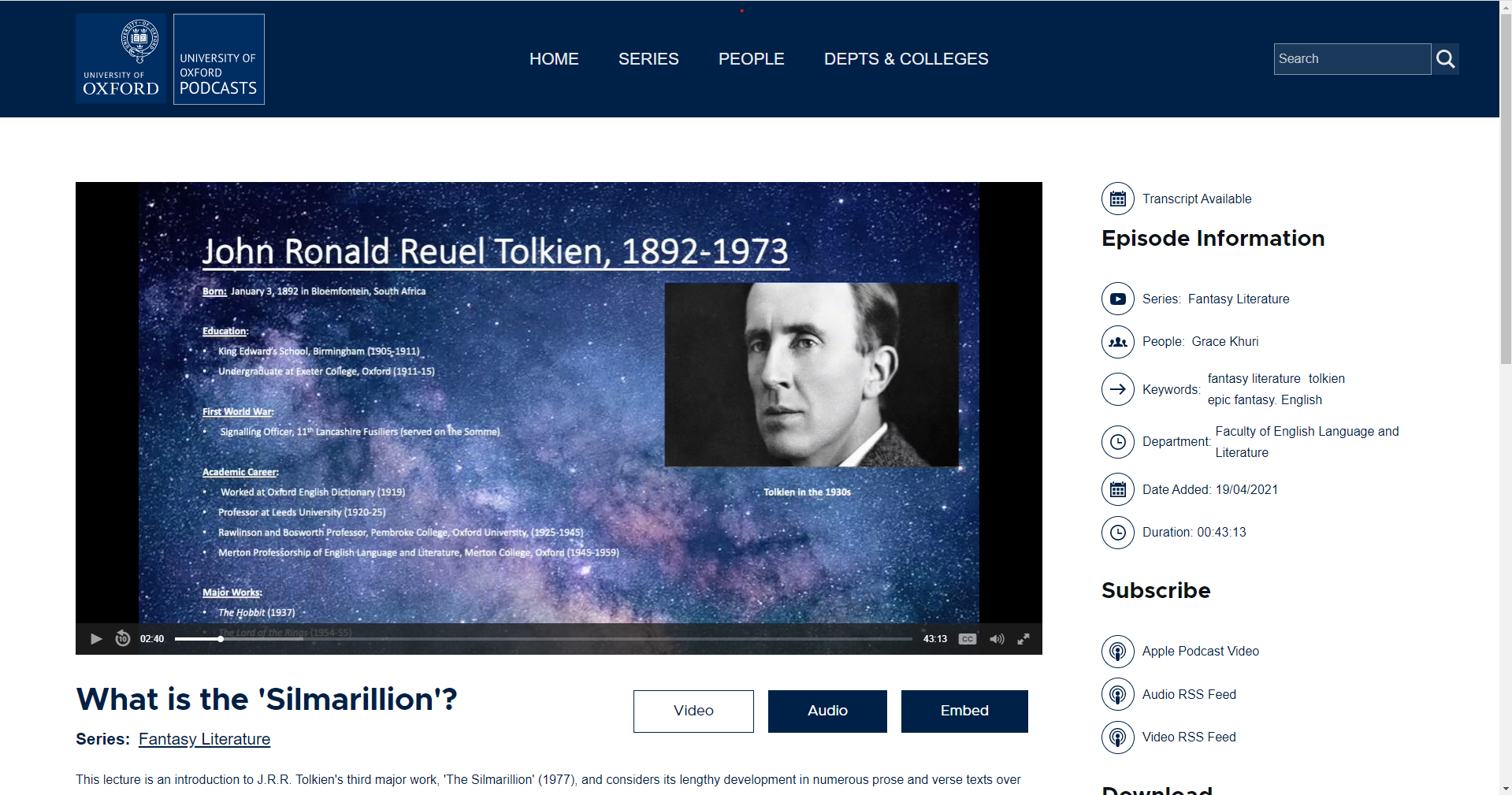Click the People group icon
The image size is (1512, 795).
pos(1118,342)
